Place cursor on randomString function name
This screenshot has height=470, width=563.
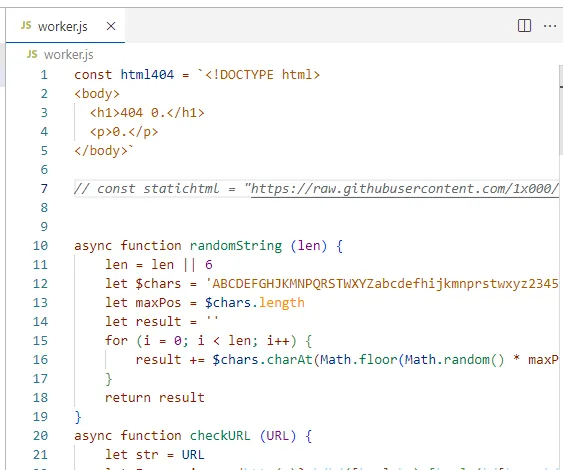(236, 246)
